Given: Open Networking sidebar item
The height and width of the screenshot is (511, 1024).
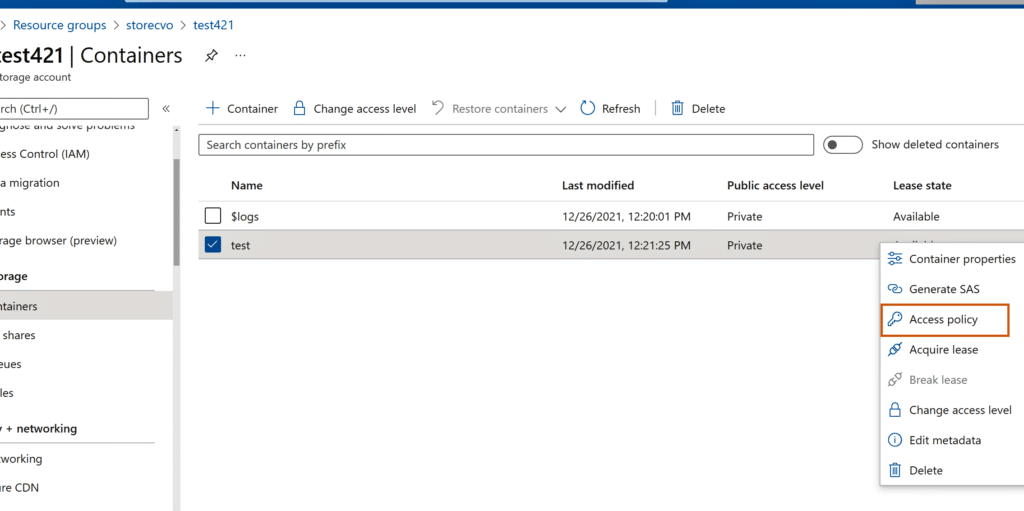Looking at the screenshot, I should (22, 459).
